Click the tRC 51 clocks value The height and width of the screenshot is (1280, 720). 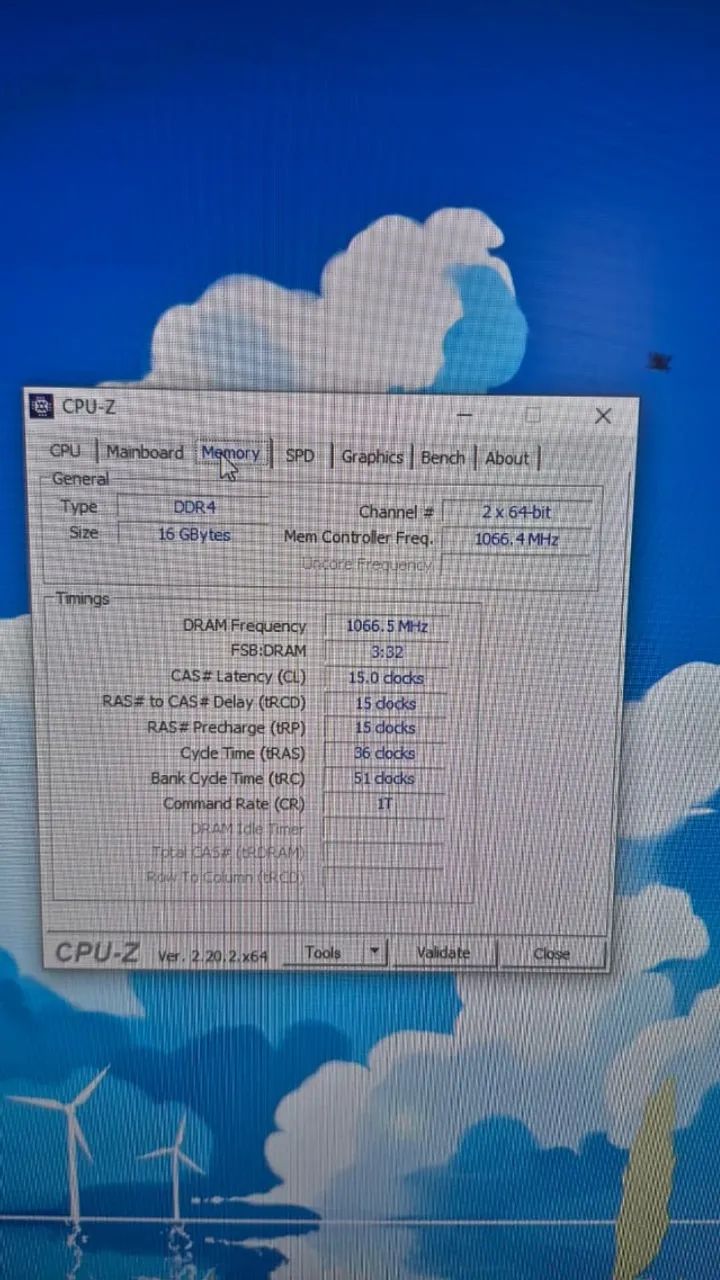click(385, 778)
